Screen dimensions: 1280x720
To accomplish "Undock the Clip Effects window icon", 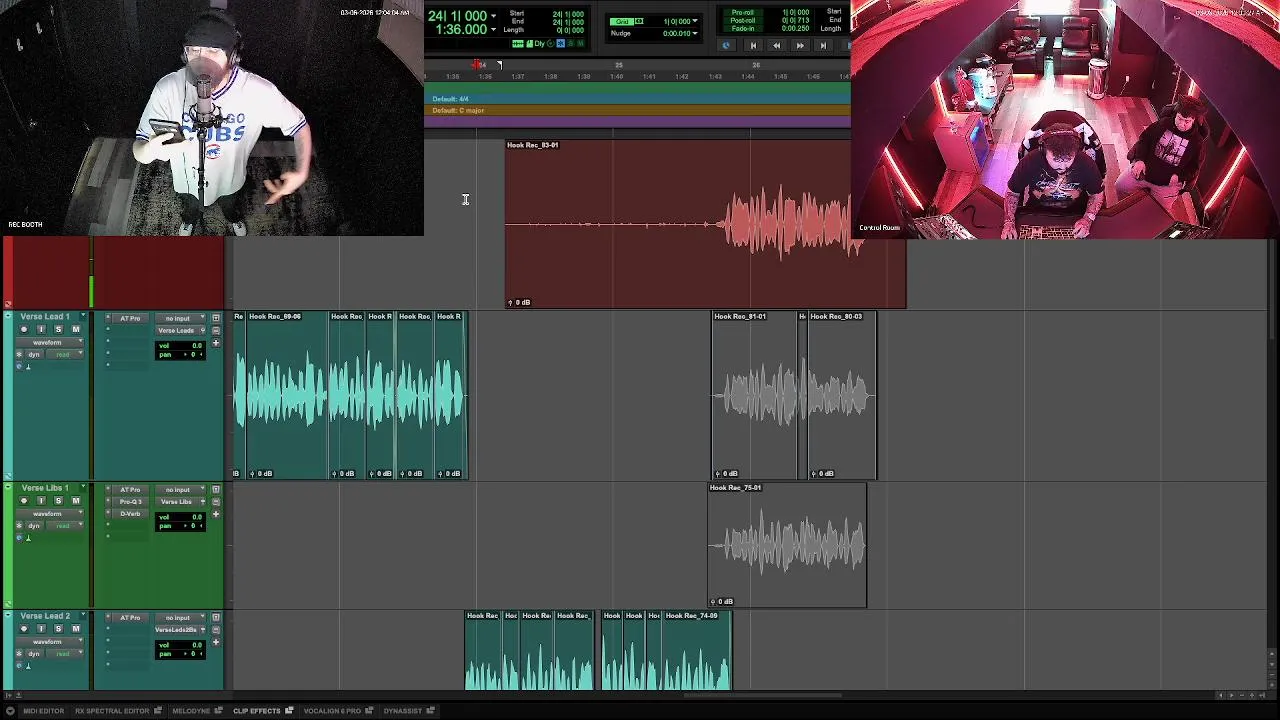I will point(289,711).
